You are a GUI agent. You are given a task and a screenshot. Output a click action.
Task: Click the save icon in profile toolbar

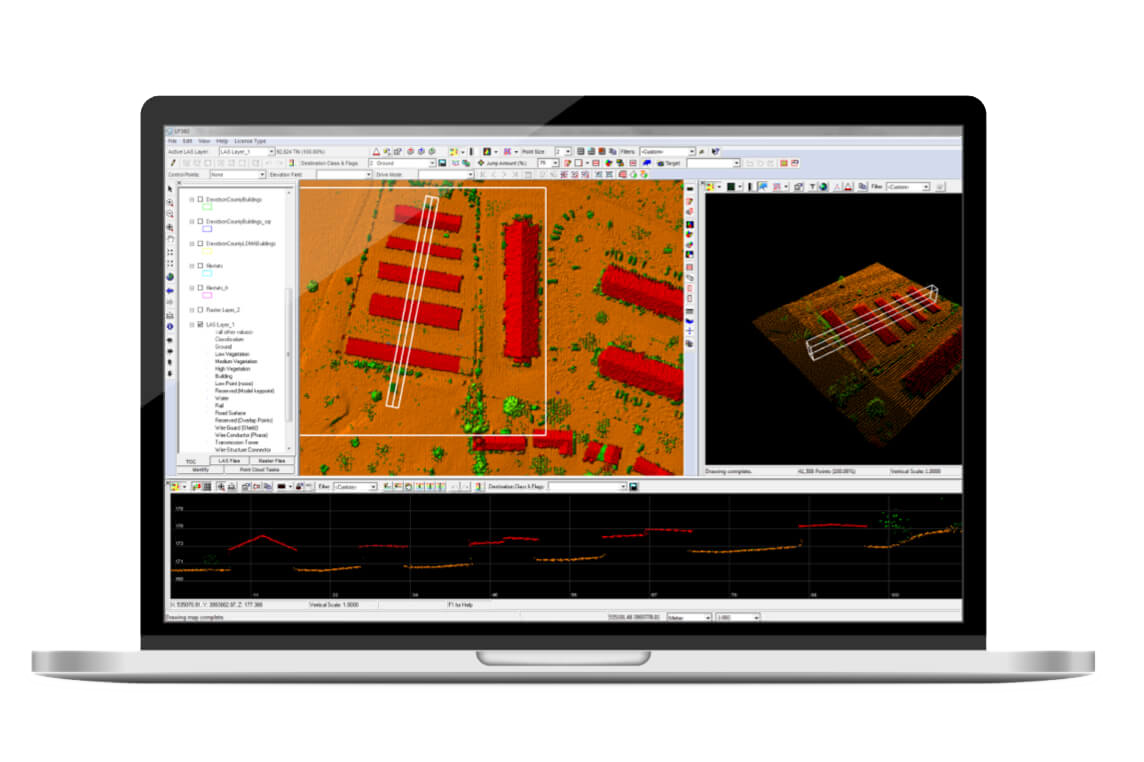633,486
